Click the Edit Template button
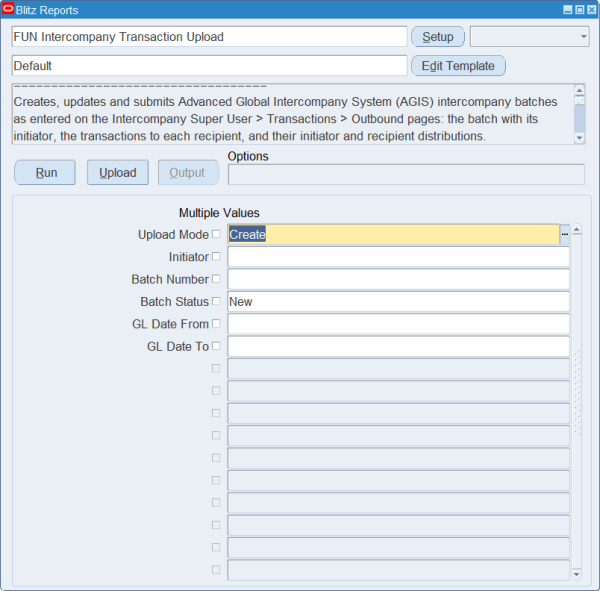Screen dimensions: 600x591 tap(458, 66)
